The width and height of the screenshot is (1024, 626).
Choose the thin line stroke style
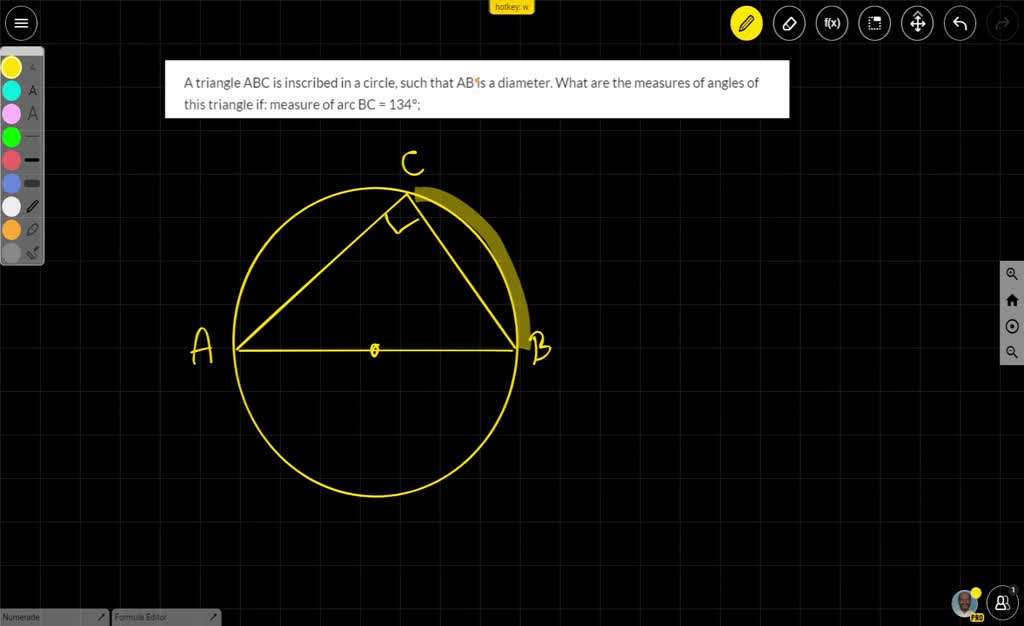31,136
